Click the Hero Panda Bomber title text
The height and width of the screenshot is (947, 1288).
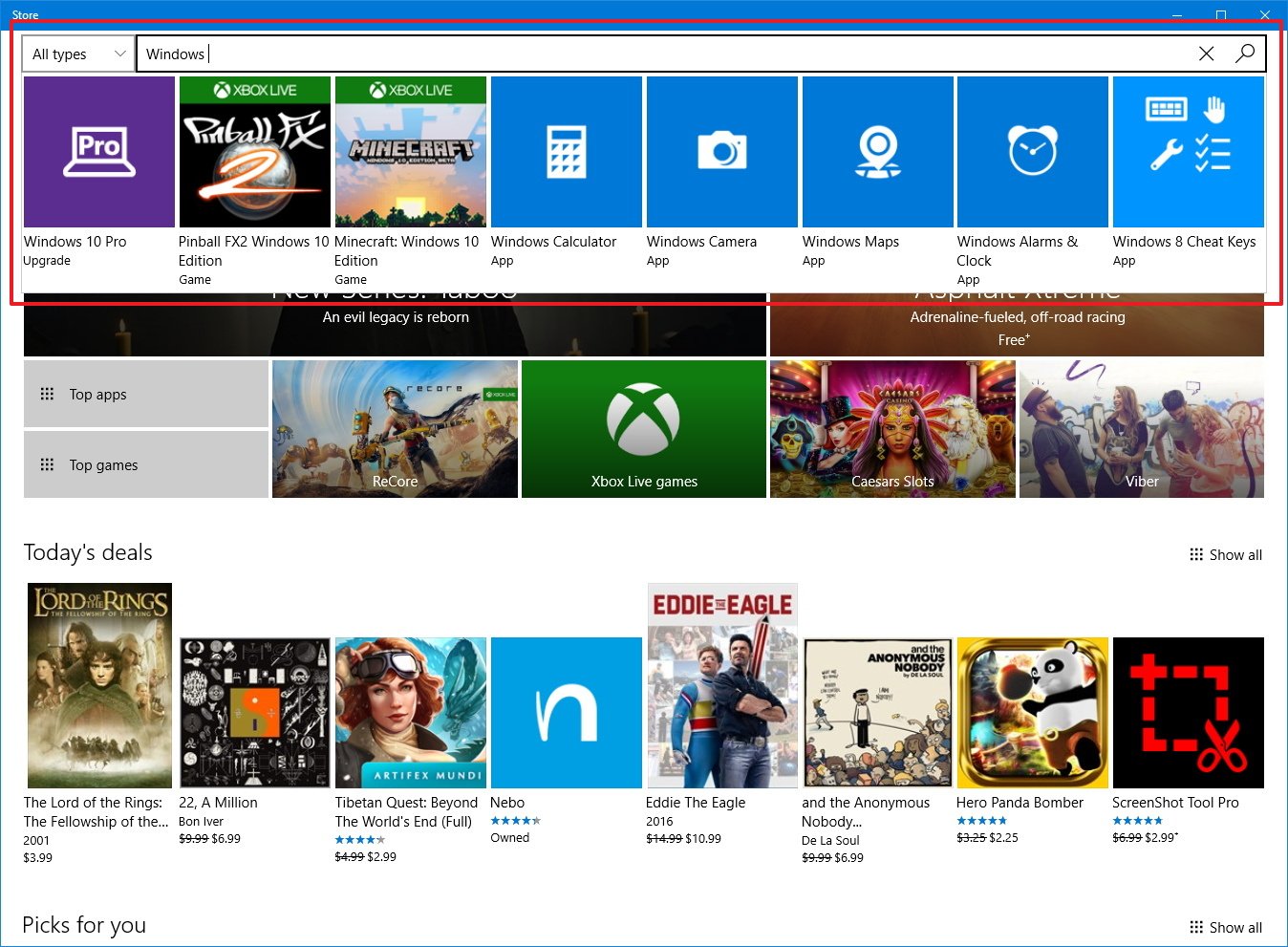[1020, 803]
